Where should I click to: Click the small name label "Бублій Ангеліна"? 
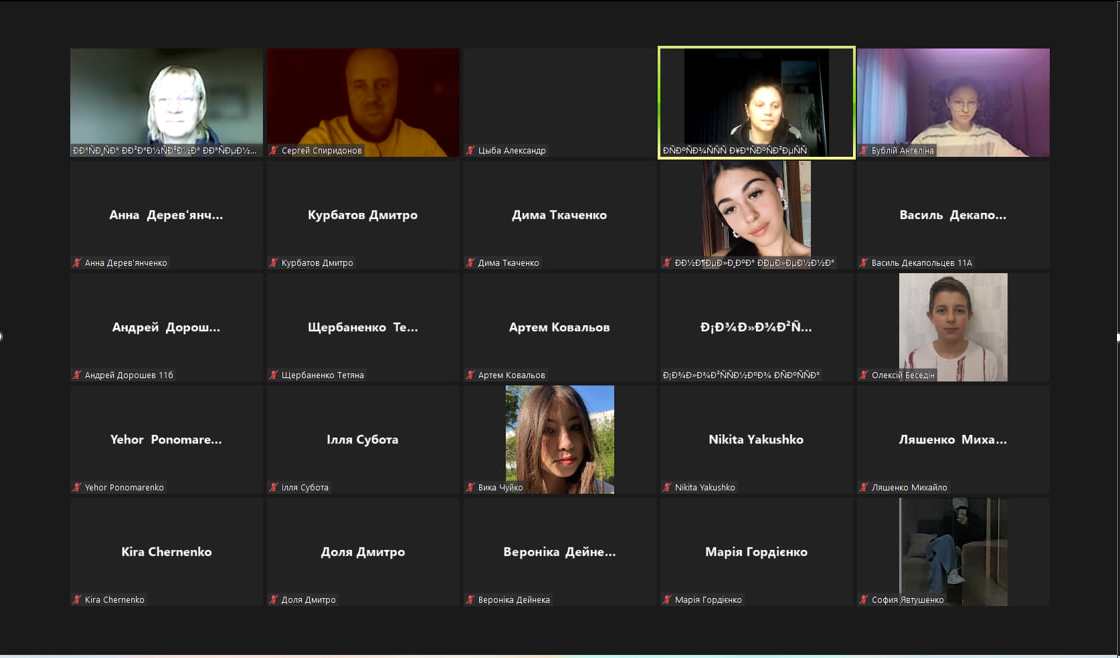902,151
